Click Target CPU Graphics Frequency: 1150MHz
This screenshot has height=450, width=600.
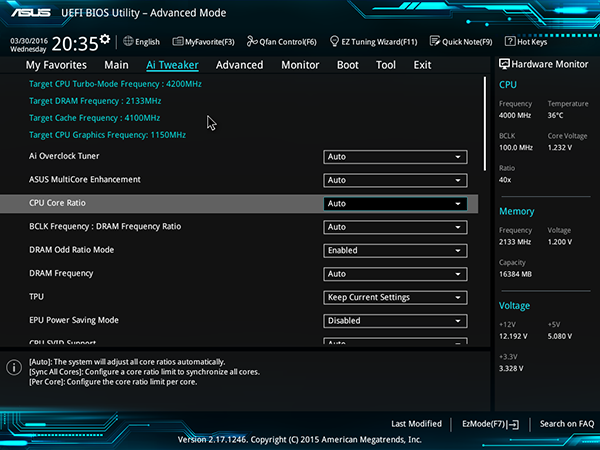coord(108,135)
